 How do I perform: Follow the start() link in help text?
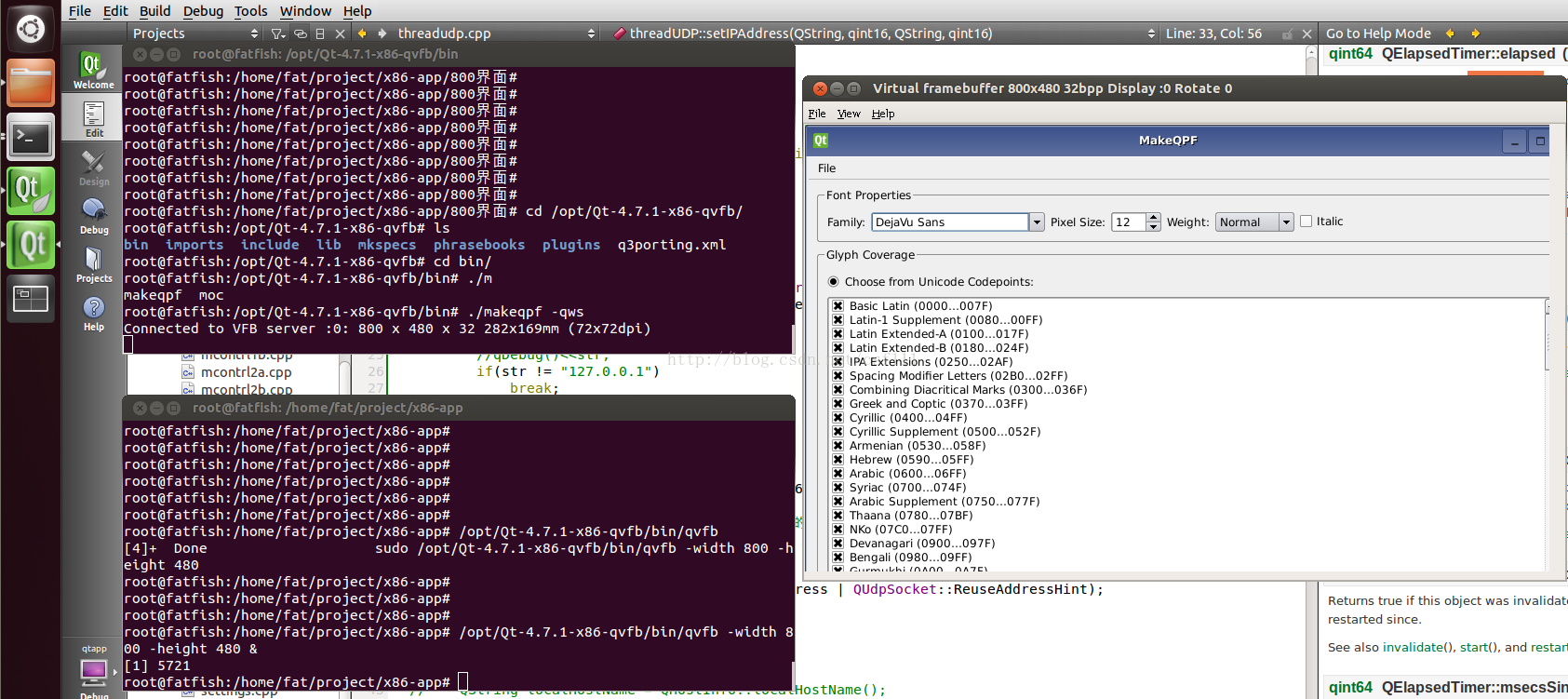(x=1475, y=647)
